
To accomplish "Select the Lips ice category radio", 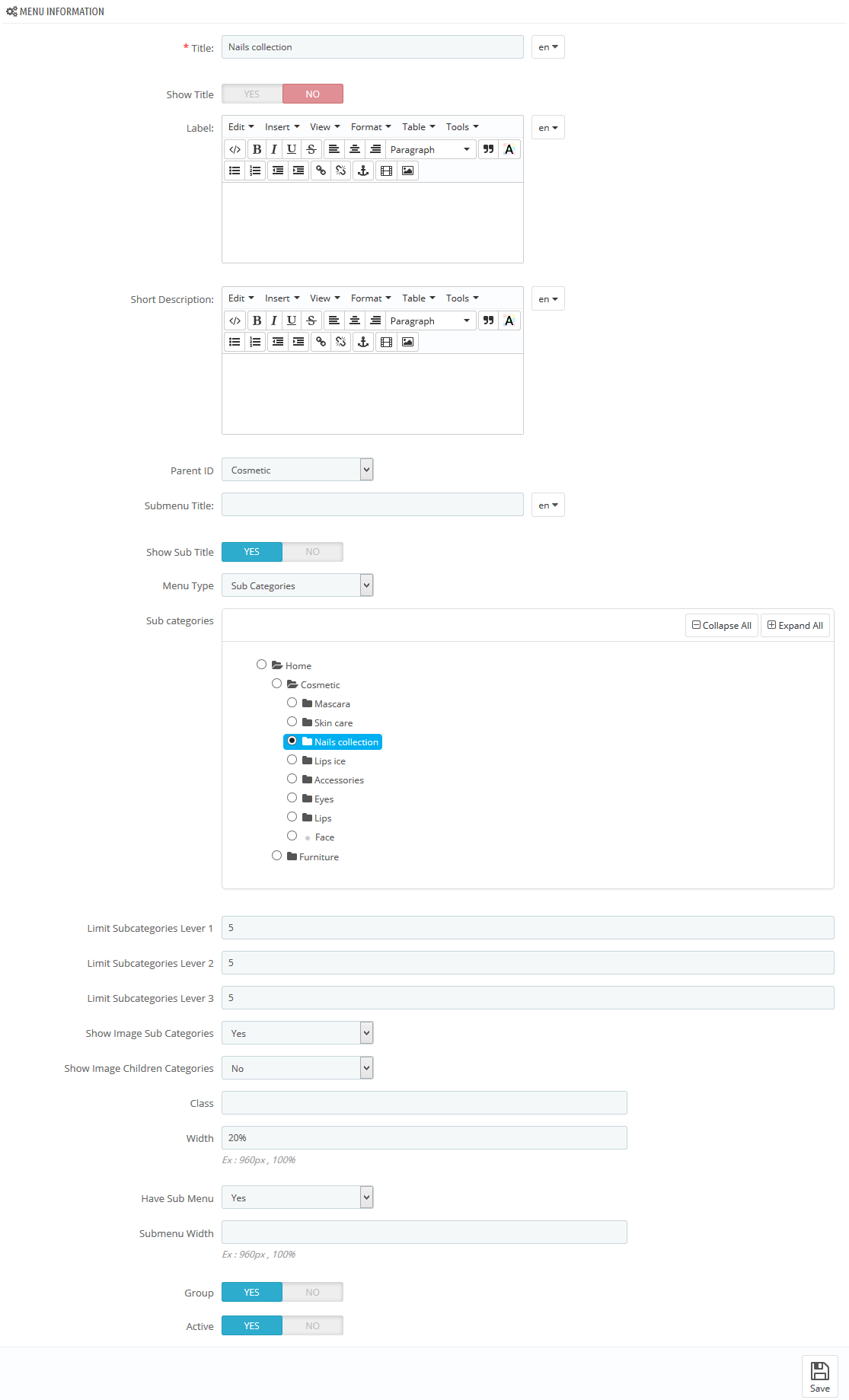I will point(292,760).
